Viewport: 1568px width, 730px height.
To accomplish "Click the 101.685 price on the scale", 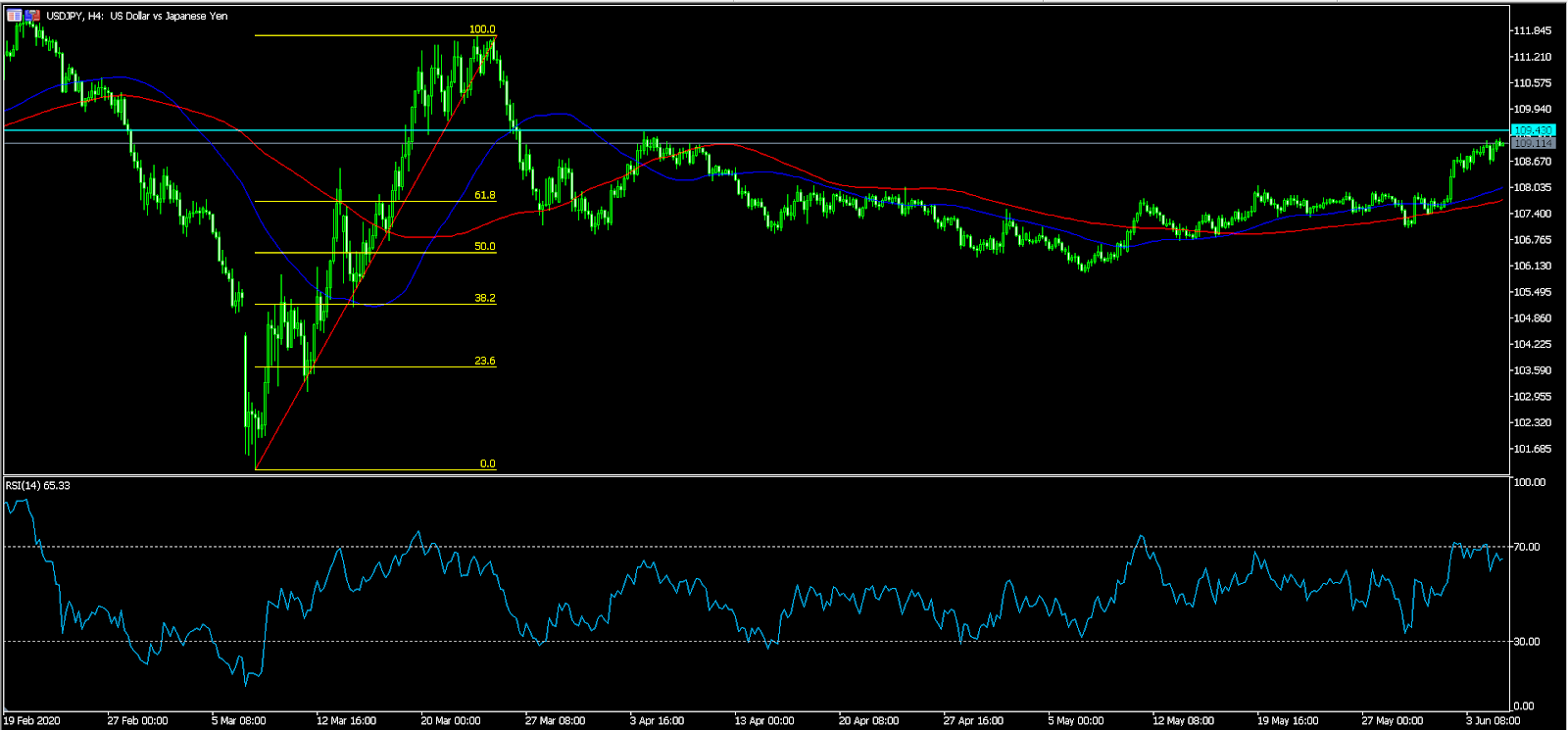I will [x=1532, y=449].
